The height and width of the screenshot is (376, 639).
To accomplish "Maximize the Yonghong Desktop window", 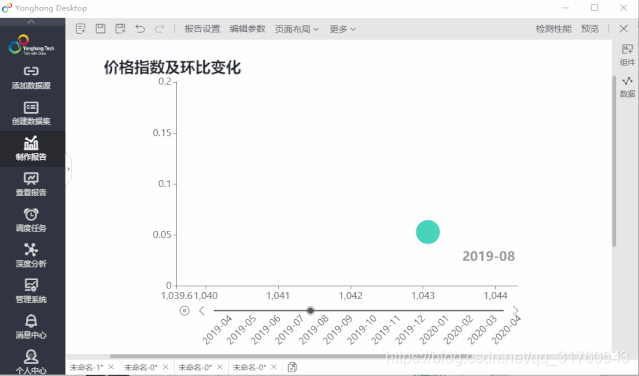I will click(x=595, y=8).
